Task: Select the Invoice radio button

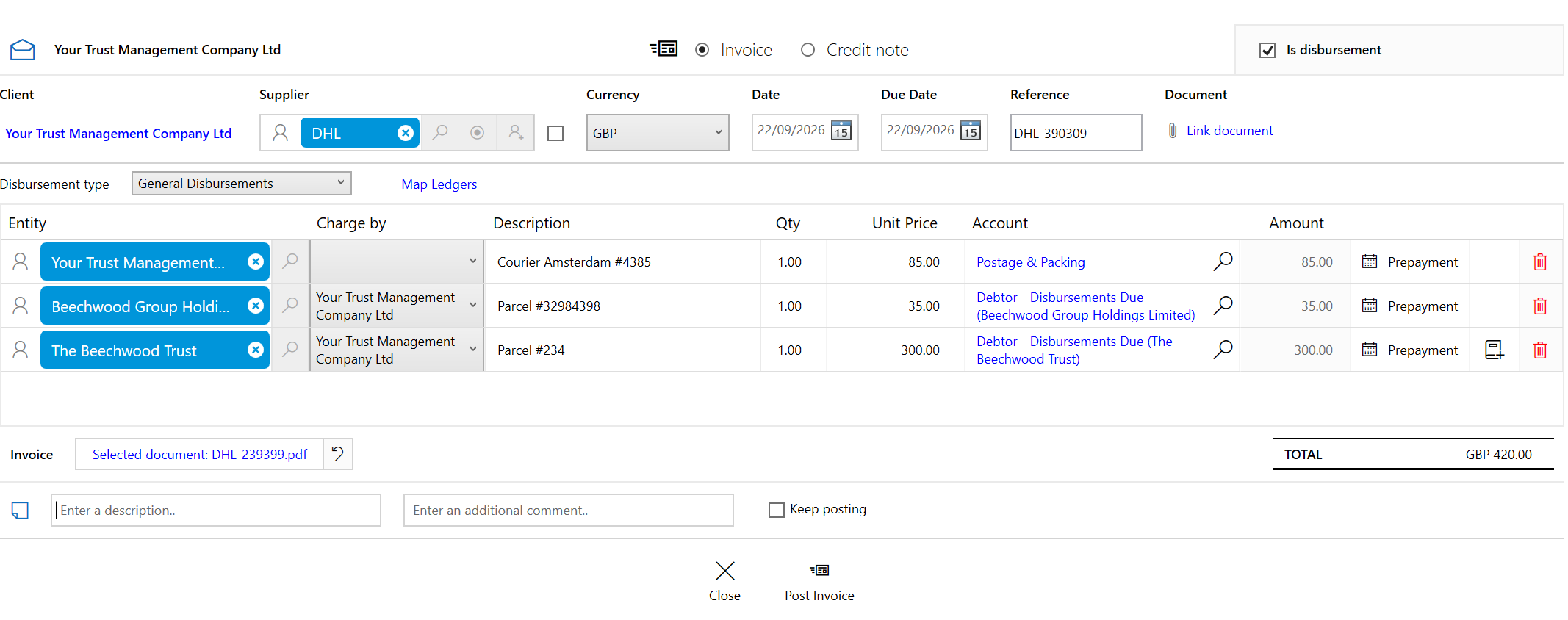Action: [x=702, y=50]
